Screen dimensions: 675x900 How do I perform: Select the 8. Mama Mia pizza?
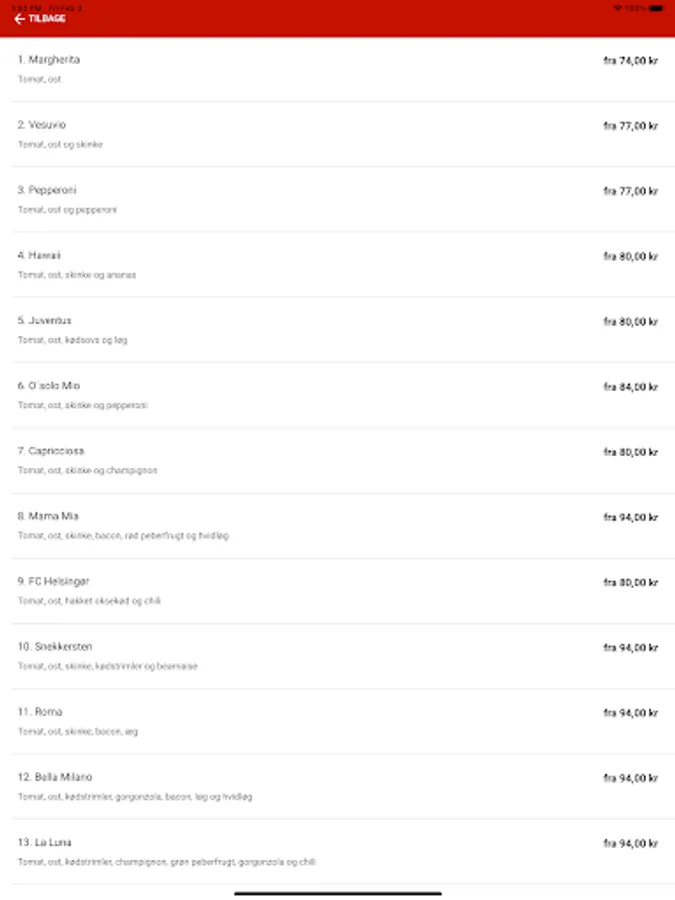(338, 526)
